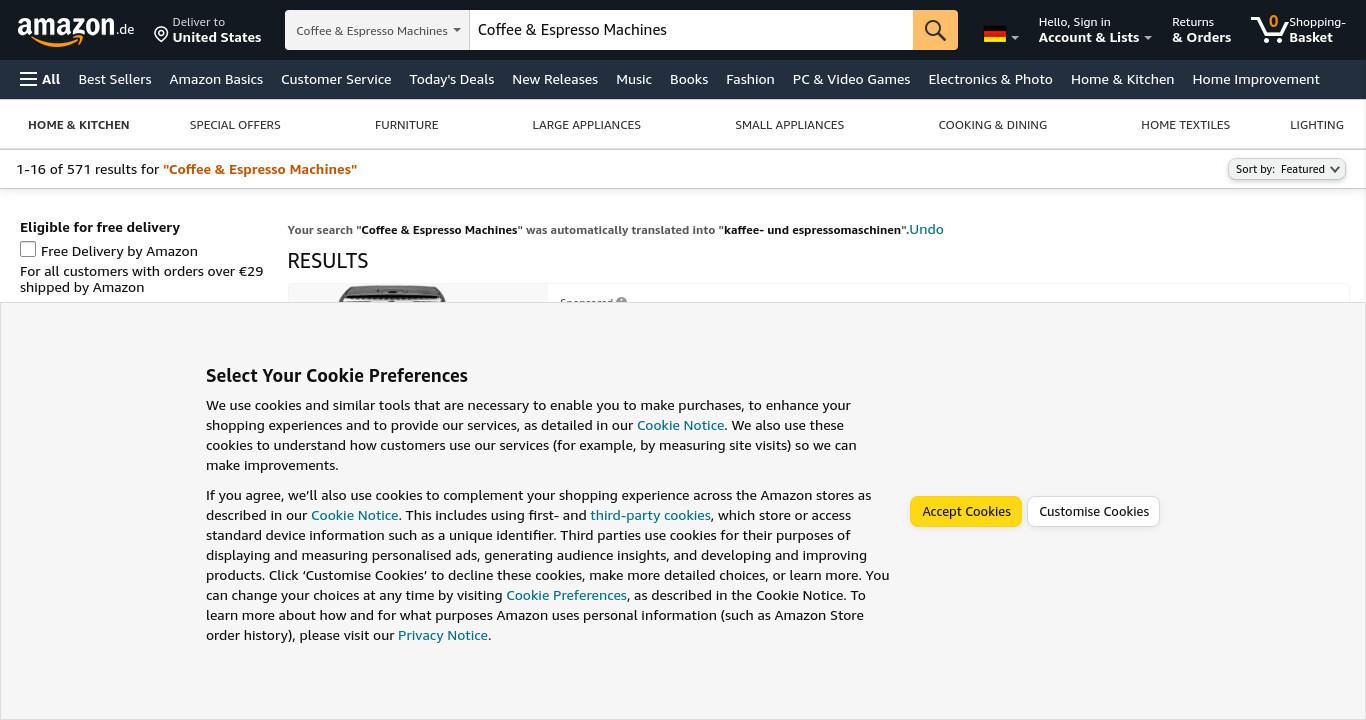
Task: Select HOME & KITCHEN subnav tab
Action: [79, 125]
